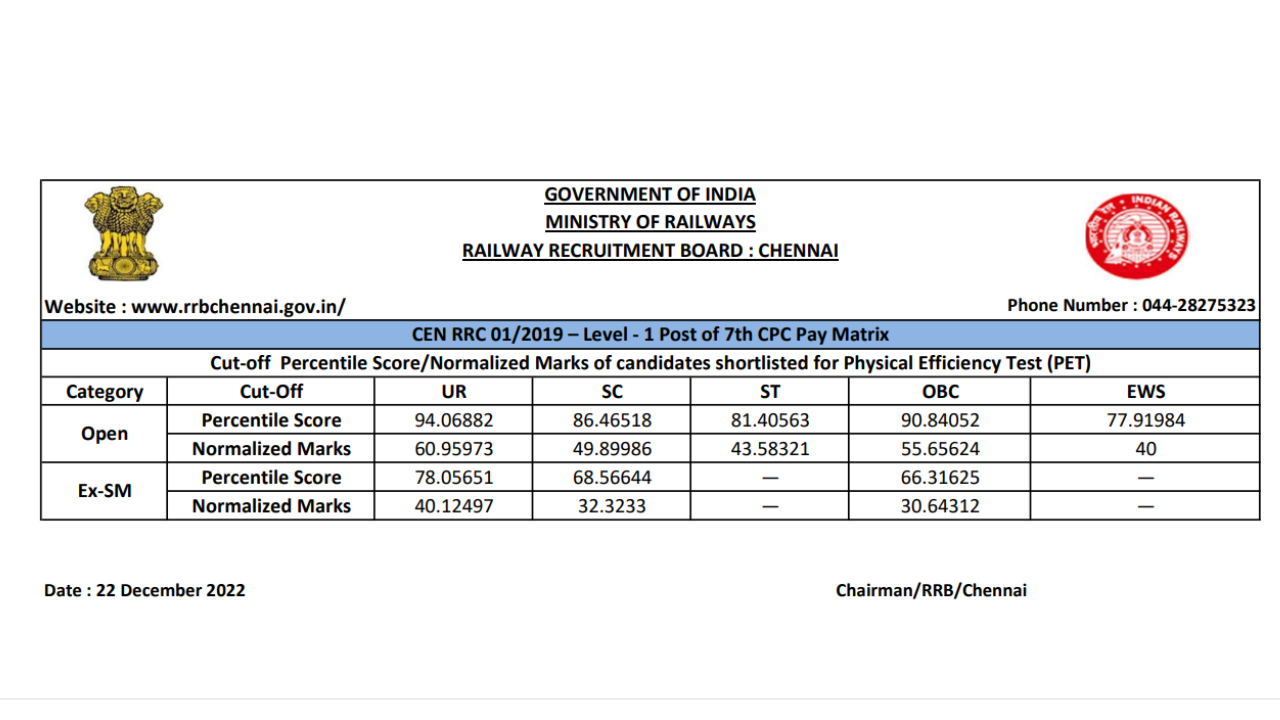This screenshot has width=1280, height=720.
Task: Select the UR column header
Action: pyautogui.click(x=453, y=392)
